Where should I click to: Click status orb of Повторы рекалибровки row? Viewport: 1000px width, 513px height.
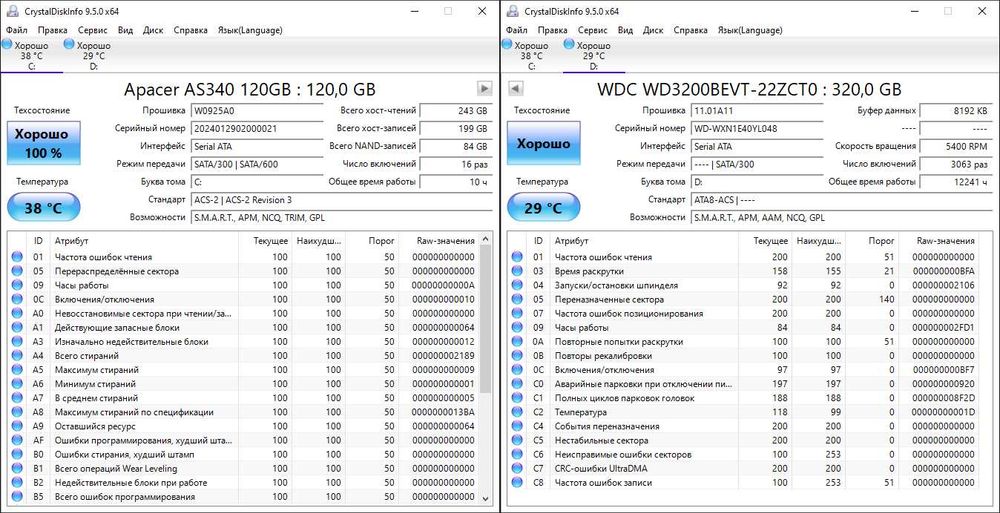(x=517, y=355)
